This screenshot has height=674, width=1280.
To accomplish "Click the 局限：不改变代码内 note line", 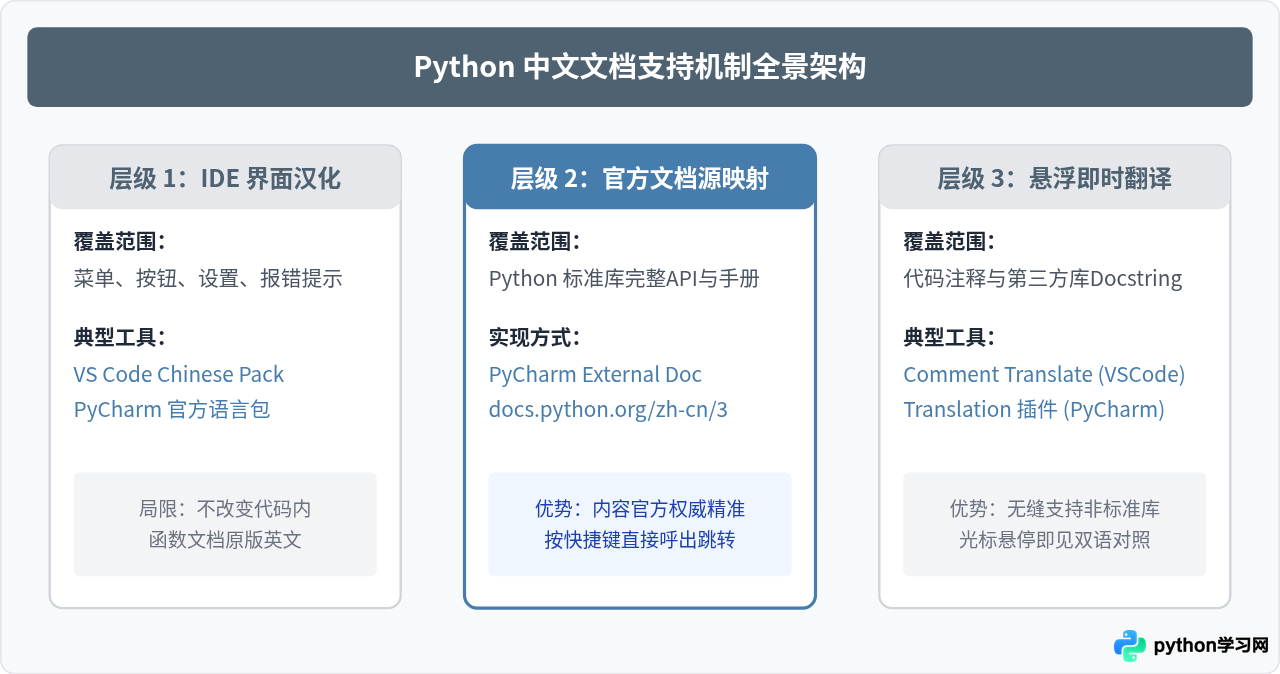I will pos(225,509).
